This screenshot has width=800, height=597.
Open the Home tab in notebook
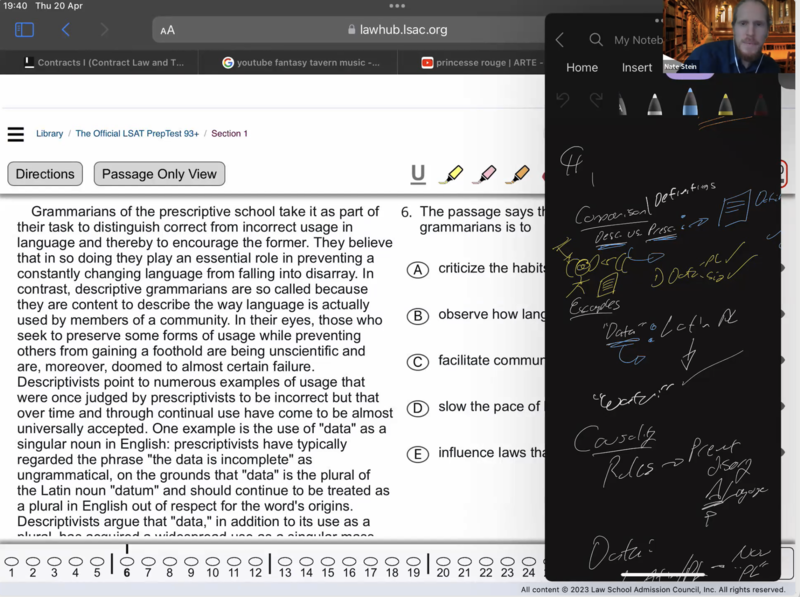(582, 68)
